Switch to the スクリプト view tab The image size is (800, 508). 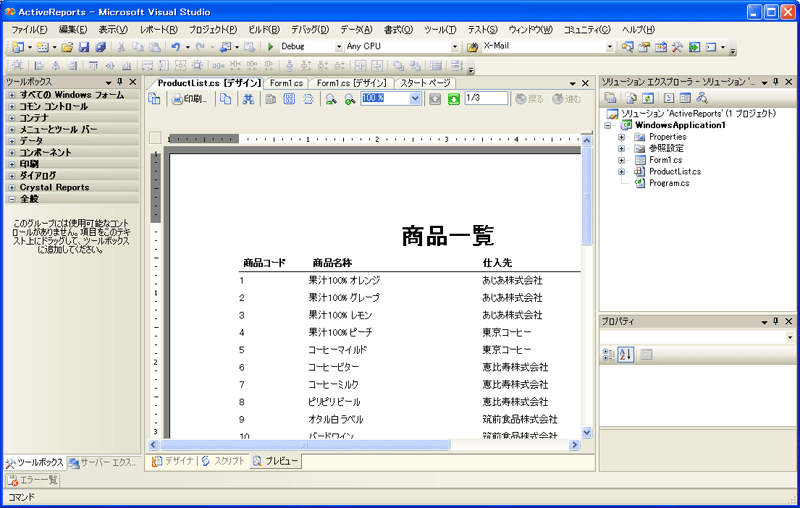pos(224,461)
